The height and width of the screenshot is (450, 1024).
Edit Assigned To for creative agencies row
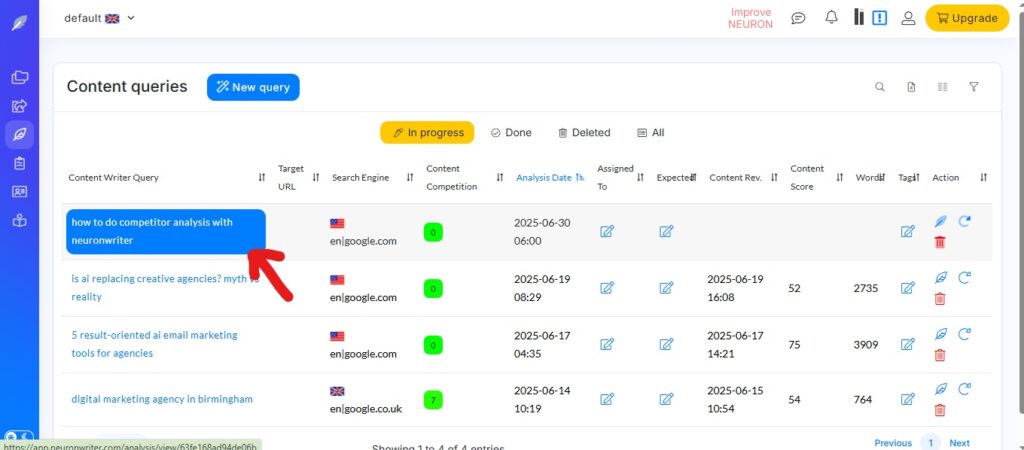pos(607,288)
